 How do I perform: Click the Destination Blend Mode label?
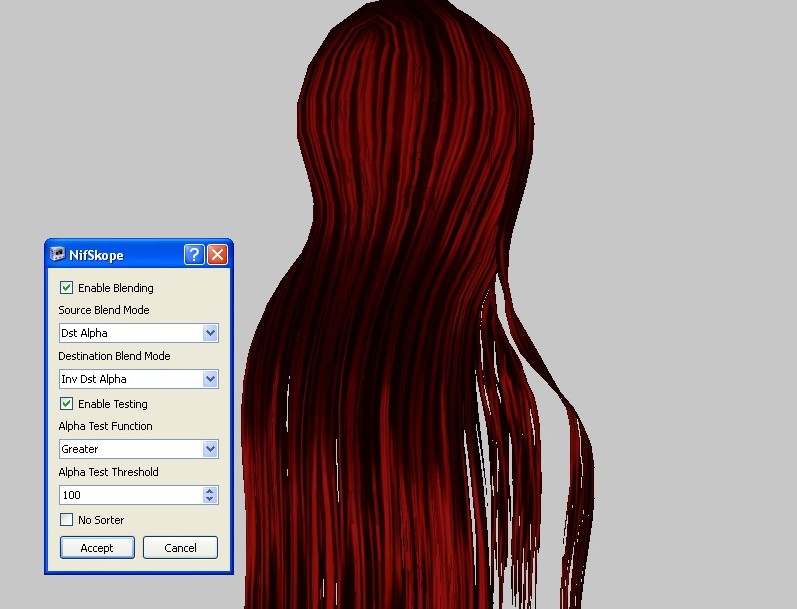click(114, 356)
